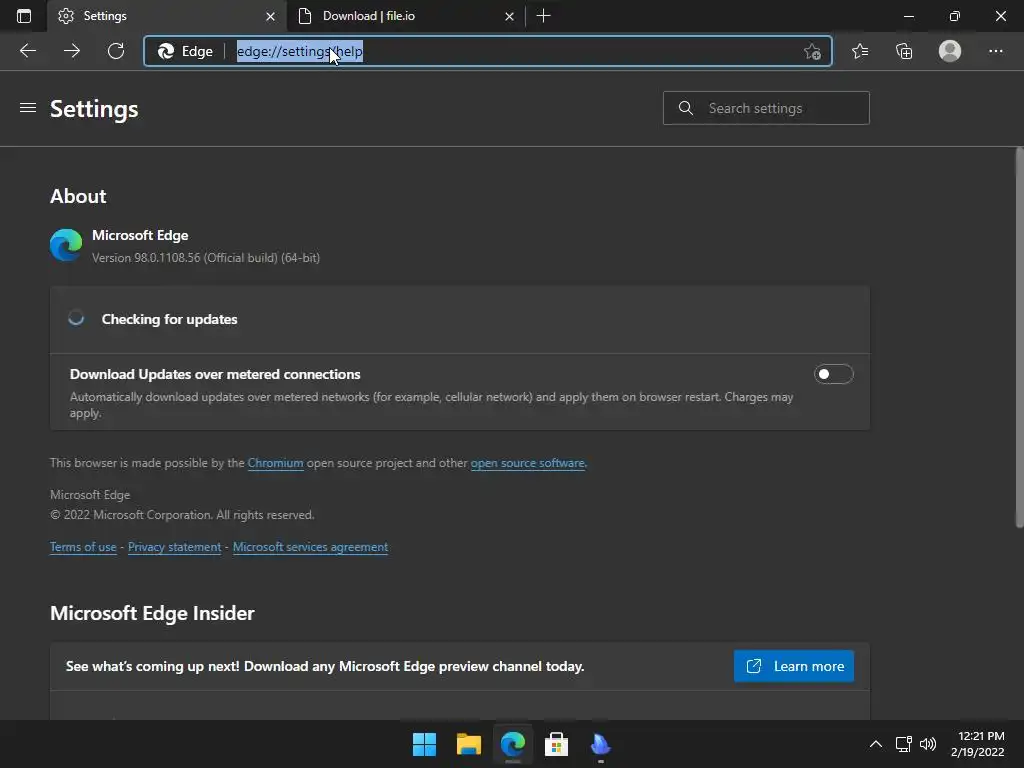Click the page vertical scrollbar thumb

point(1019,338)
